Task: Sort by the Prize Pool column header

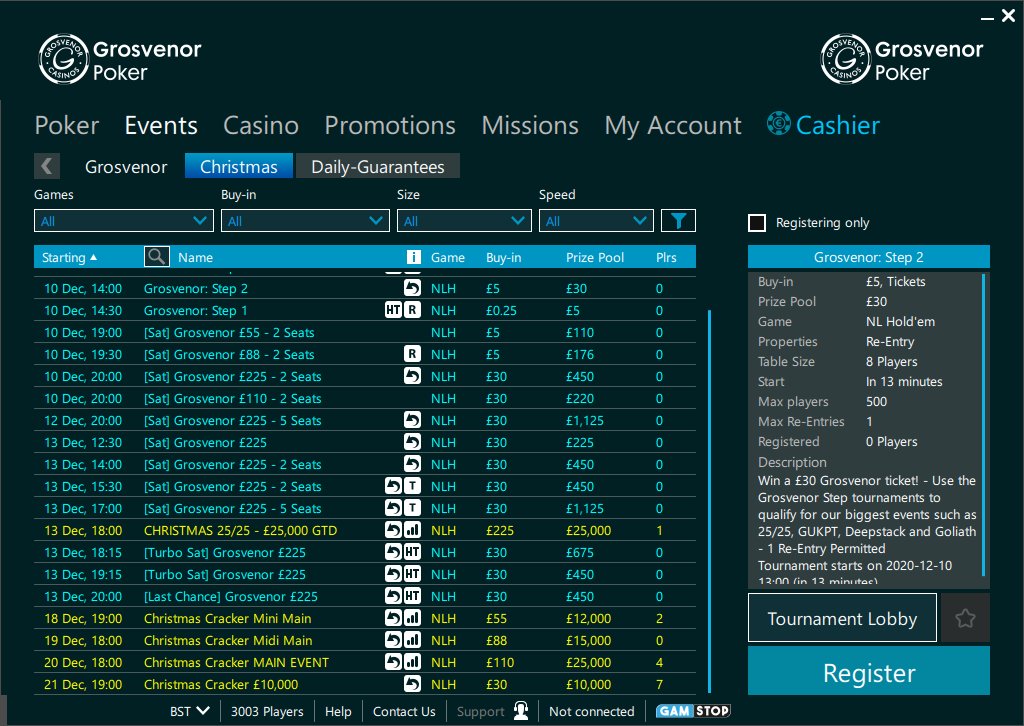Action: coord(594,257)
